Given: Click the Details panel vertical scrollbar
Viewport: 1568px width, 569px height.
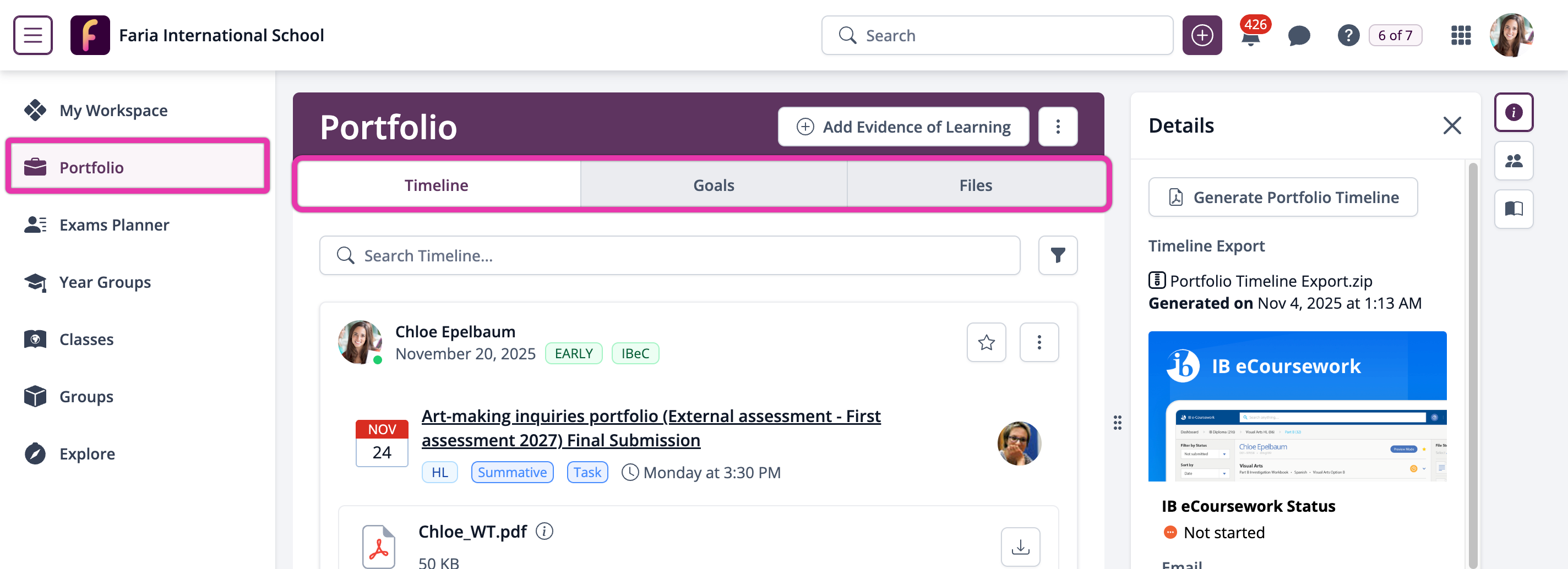Looking at the screenshot, I should click(1472, 365).
